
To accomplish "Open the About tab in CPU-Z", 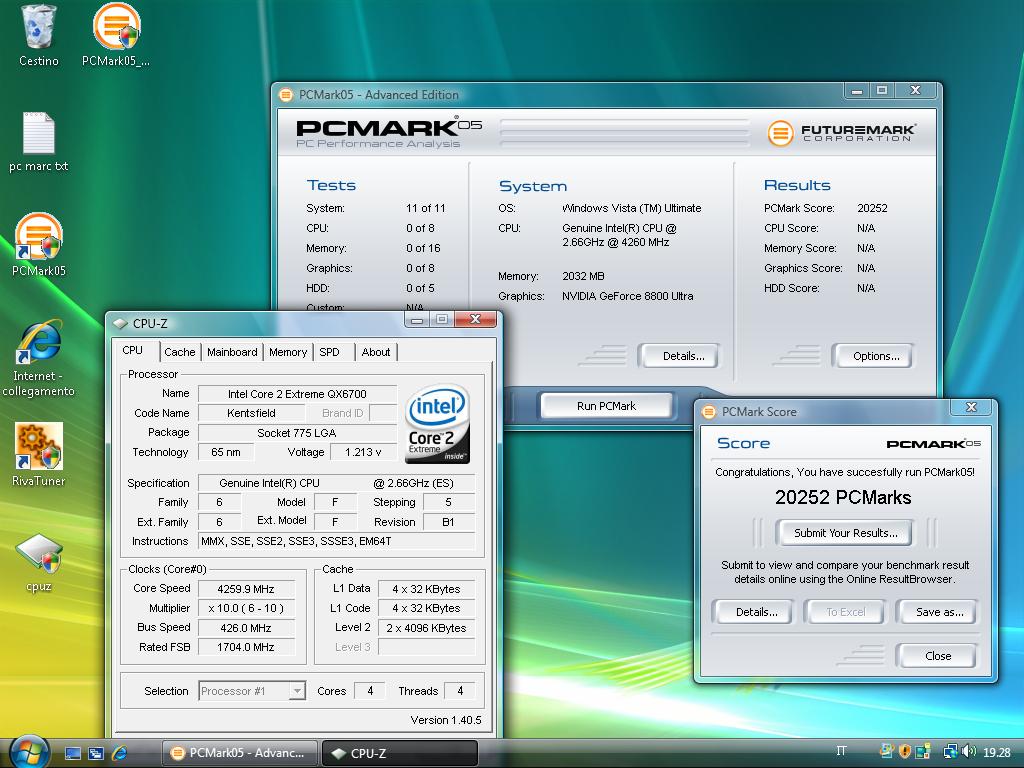I will [x=376, y=352].
